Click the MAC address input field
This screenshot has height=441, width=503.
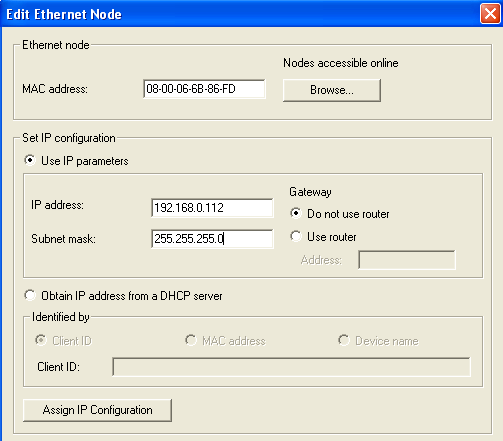204,89
